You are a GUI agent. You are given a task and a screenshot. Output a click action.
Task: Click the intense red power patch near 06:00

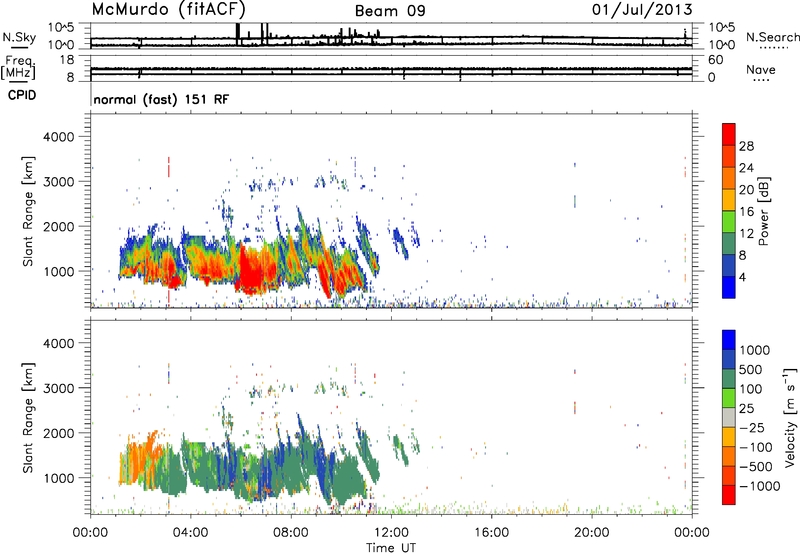coord(253,270)
